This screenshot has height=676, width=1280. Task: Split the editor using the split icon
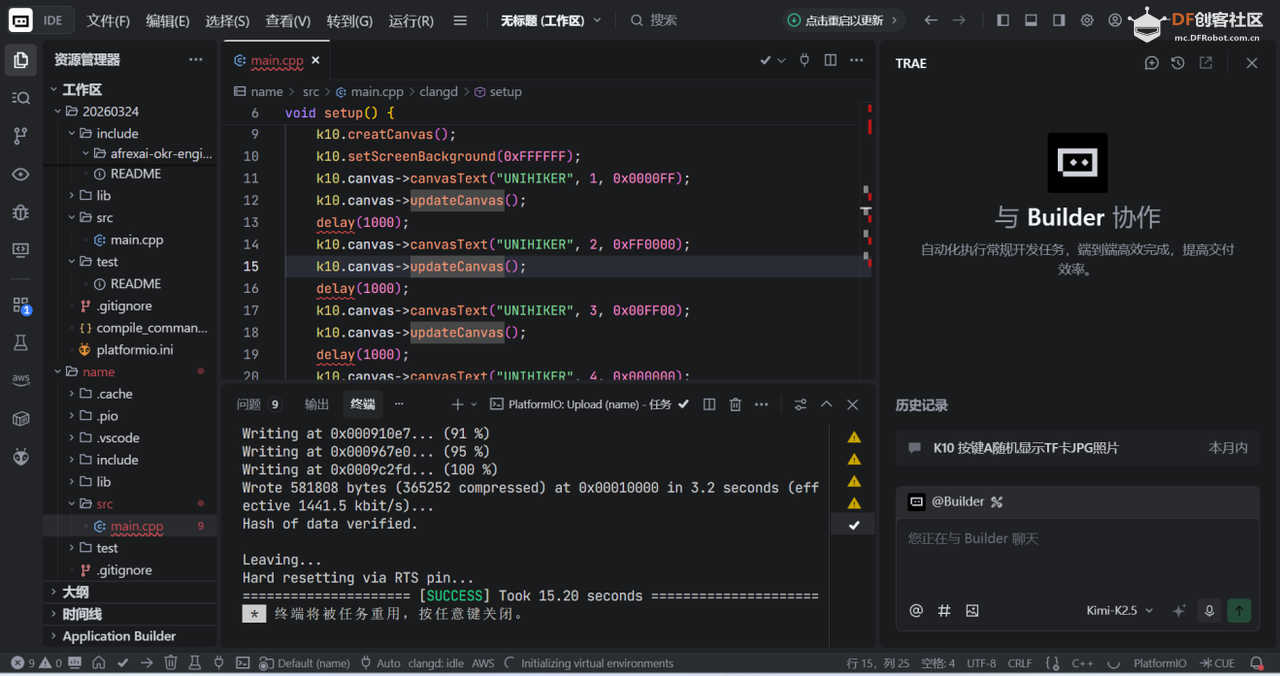coord(831,60)
